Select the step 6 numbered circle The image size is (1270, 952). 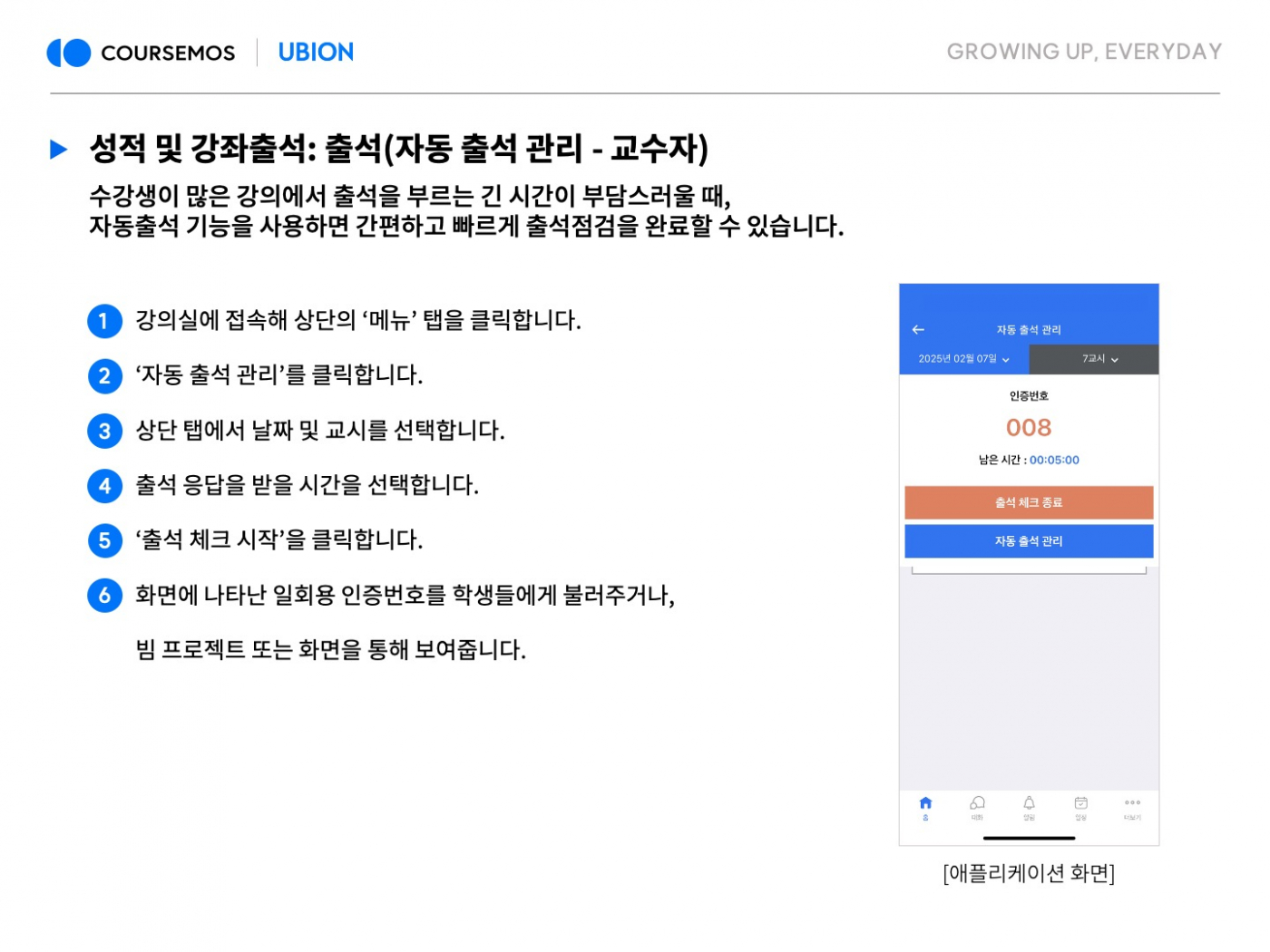pyautogui.click(x=104, y=596)
